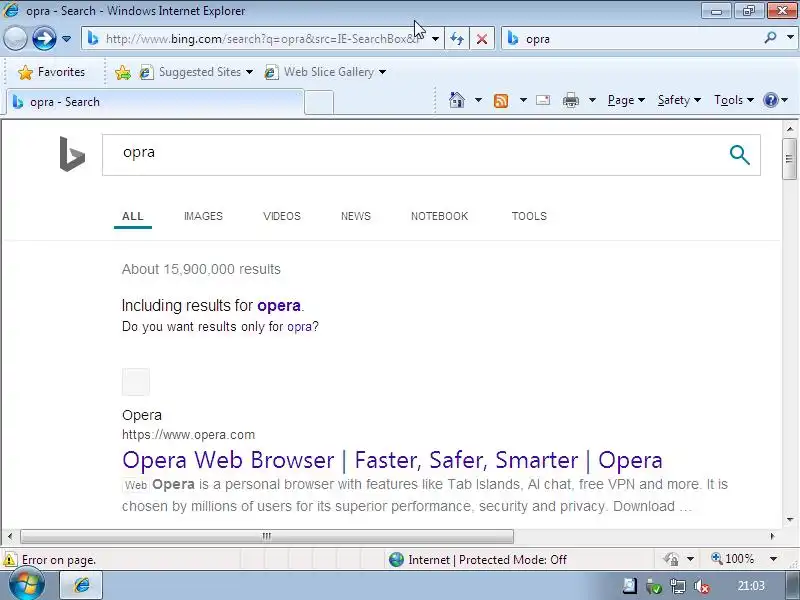Screen dimensions: 800x600
Task: Click Internet Protected Mode Off status
Action: (x=478, y=560)
